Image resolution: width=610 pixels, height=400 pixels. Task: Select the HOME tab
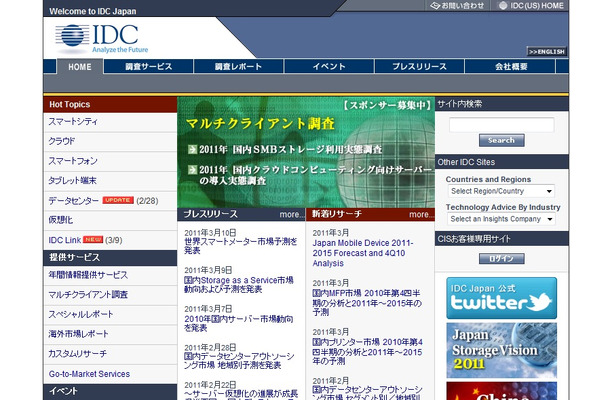click(80, 67)
